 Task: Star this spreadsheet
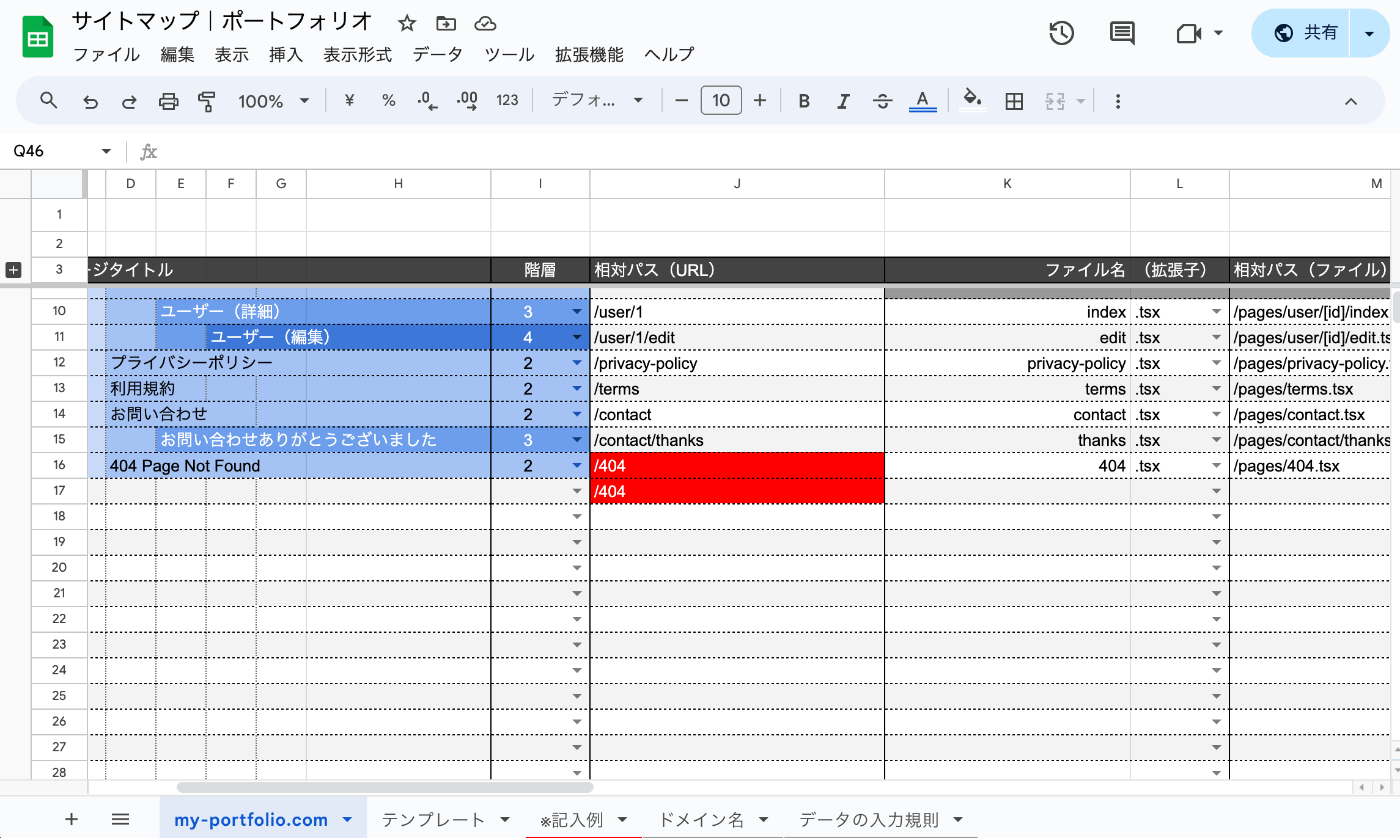407,23
